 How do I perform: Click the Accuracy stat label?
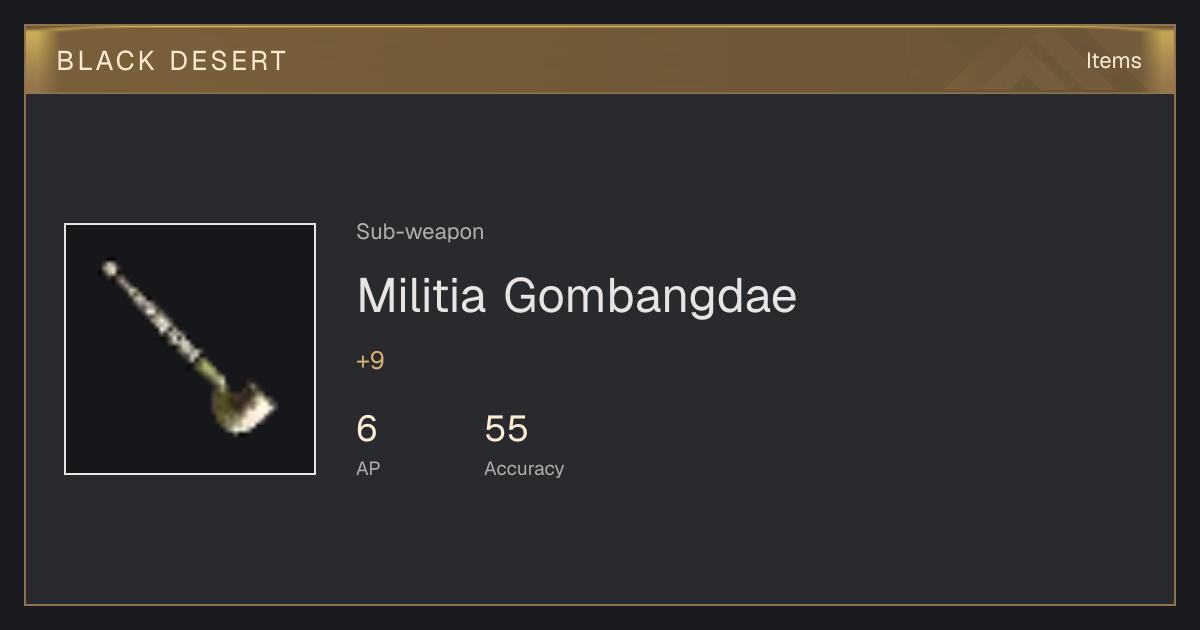pyautogui.click(x=524, y=468)
